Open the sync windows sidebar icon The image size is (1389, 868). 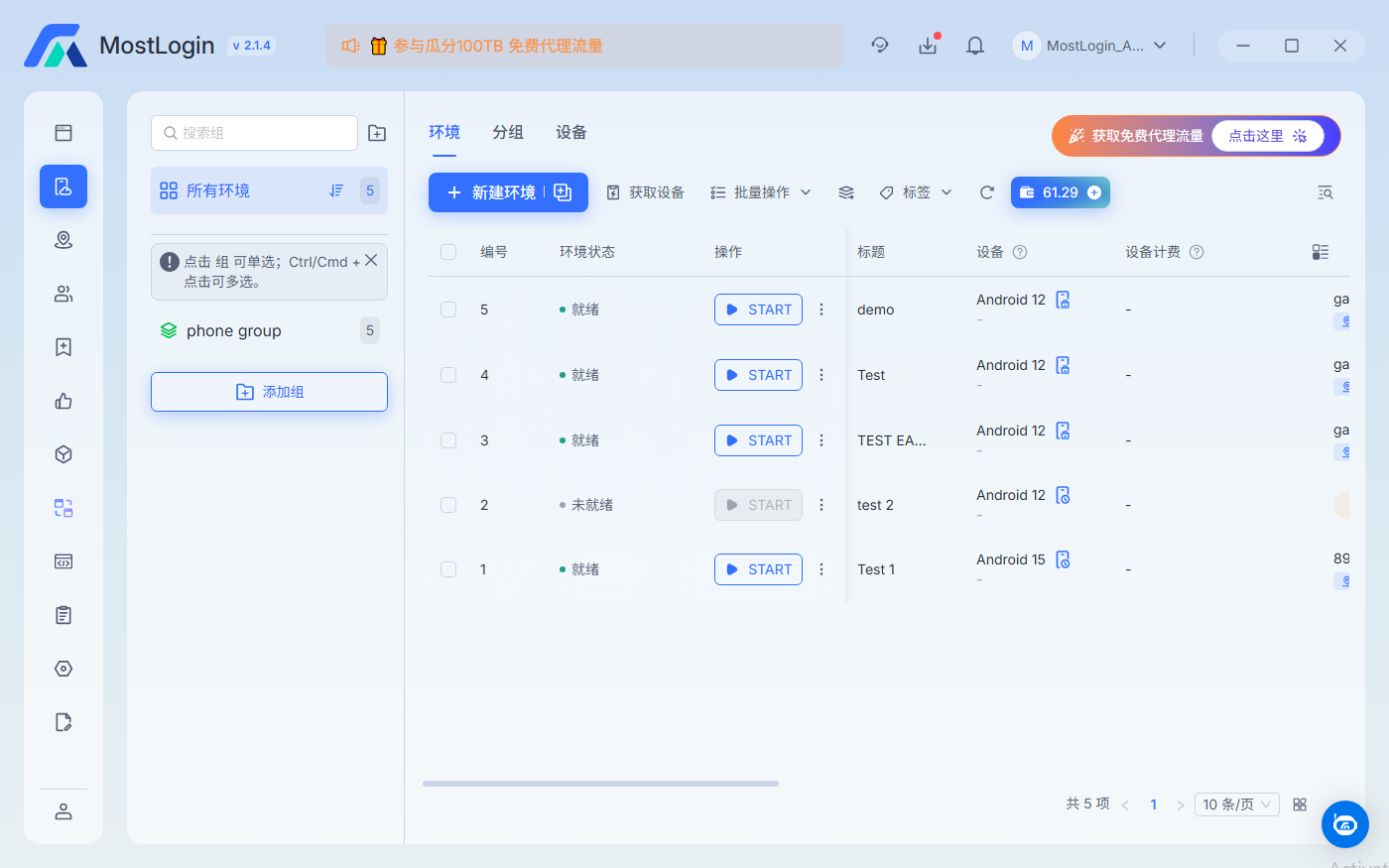63,508
